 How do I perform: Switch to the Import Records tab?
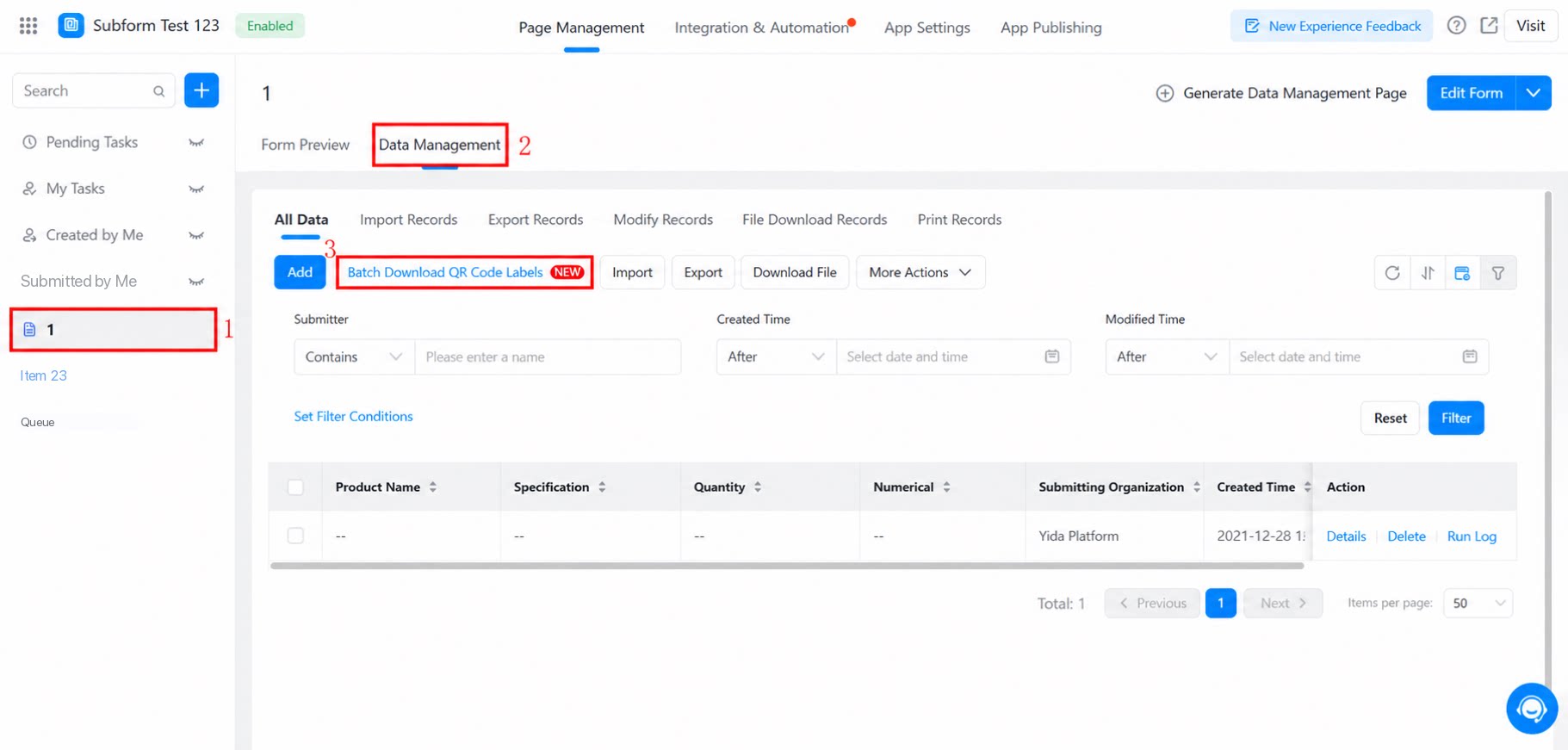408,220
